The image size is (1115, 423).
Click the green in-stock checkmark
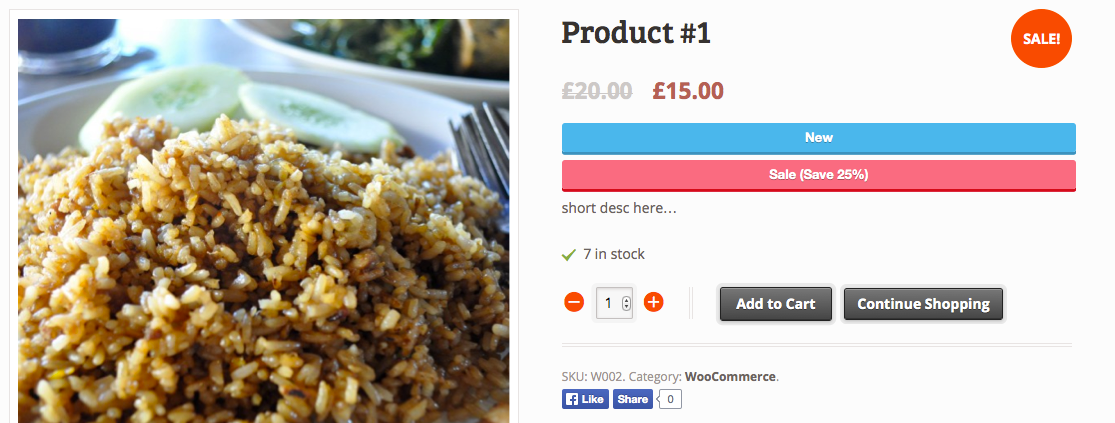click(x=569, y=255)
